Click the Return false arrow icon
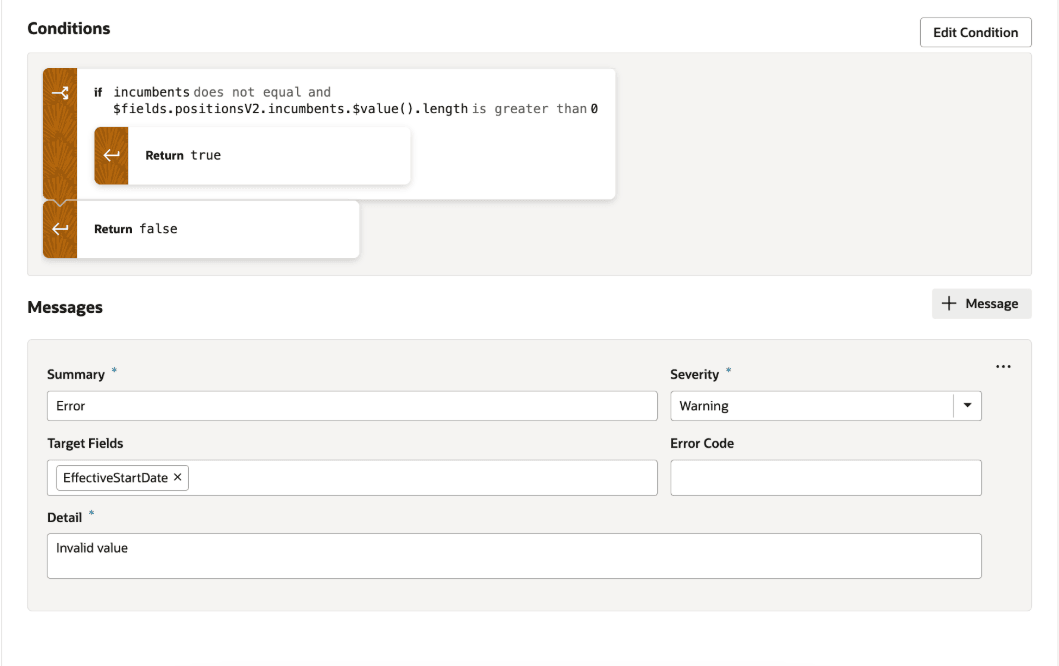 [x=60, y=229]
